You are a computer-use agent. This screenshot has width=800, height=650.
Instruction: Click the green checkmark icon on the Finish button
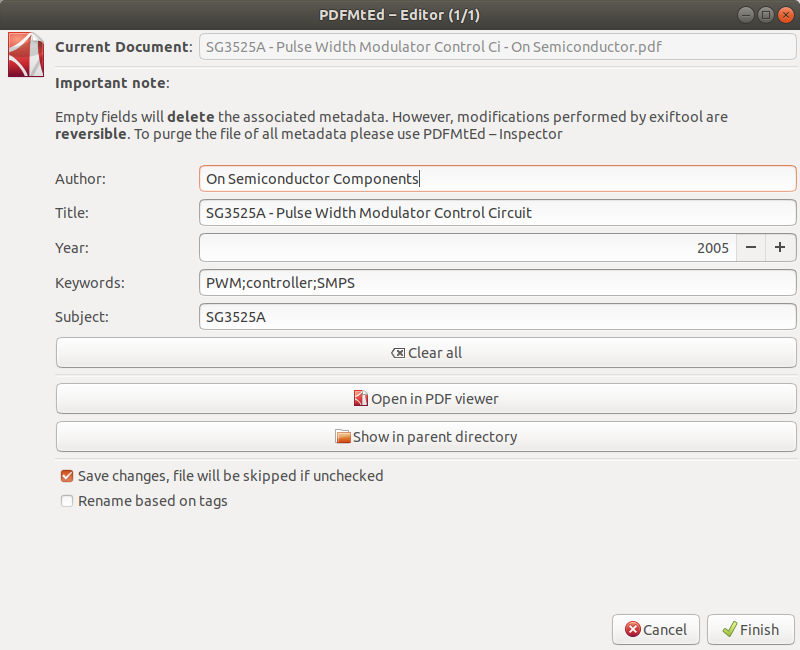tap(727, 629)
